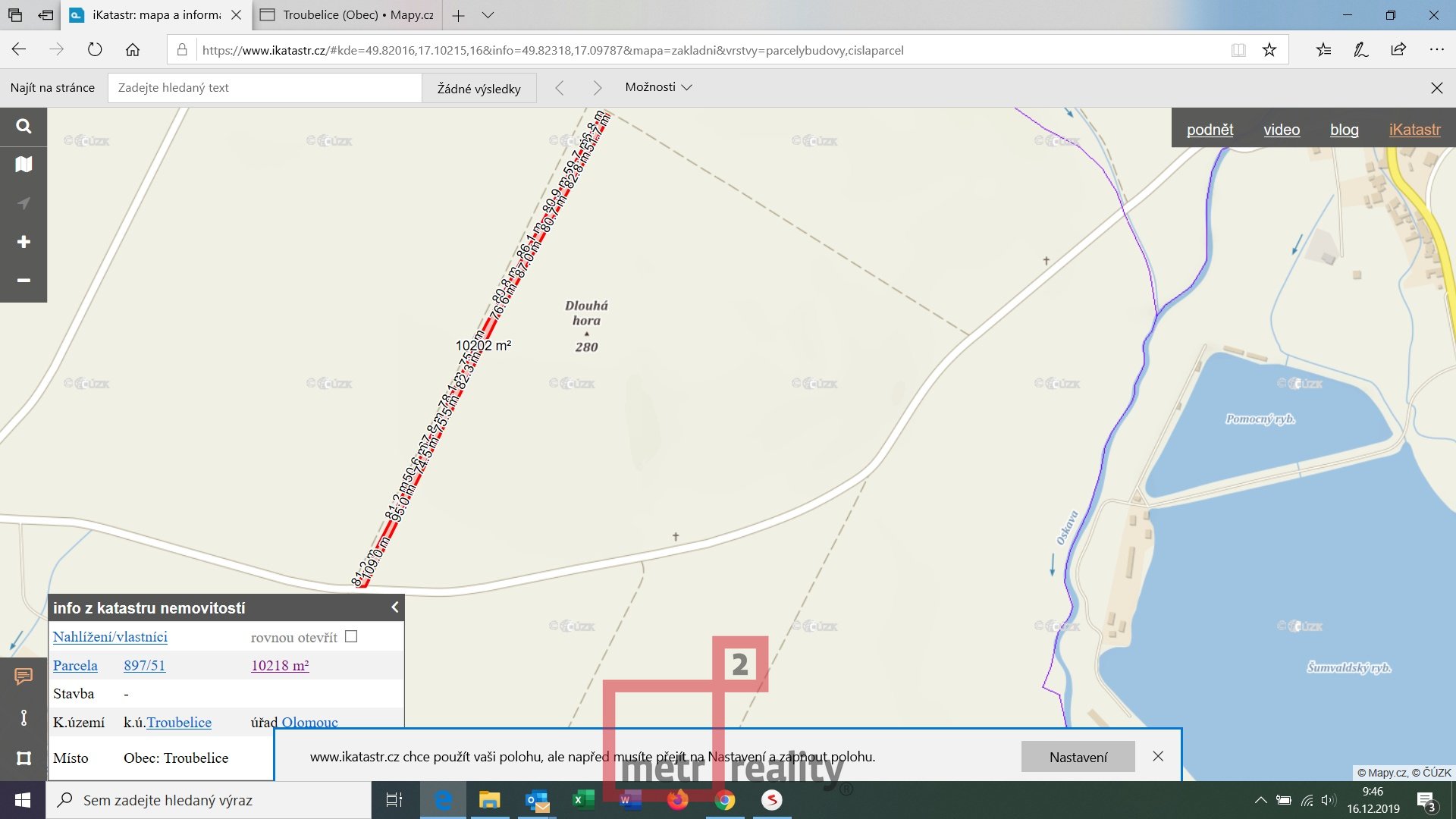Select the distance measuring tool icon

(x=24, y=717)
